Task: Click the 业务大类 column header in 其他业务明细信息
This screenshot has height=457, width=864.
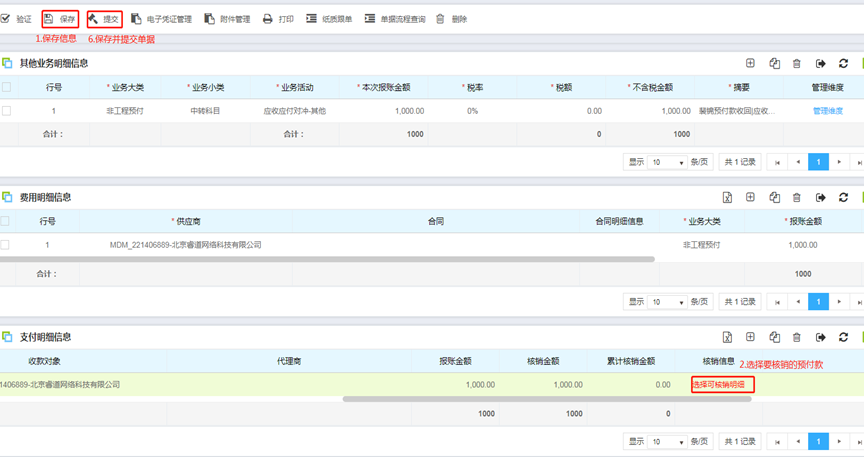Action: tap(125, 87)
